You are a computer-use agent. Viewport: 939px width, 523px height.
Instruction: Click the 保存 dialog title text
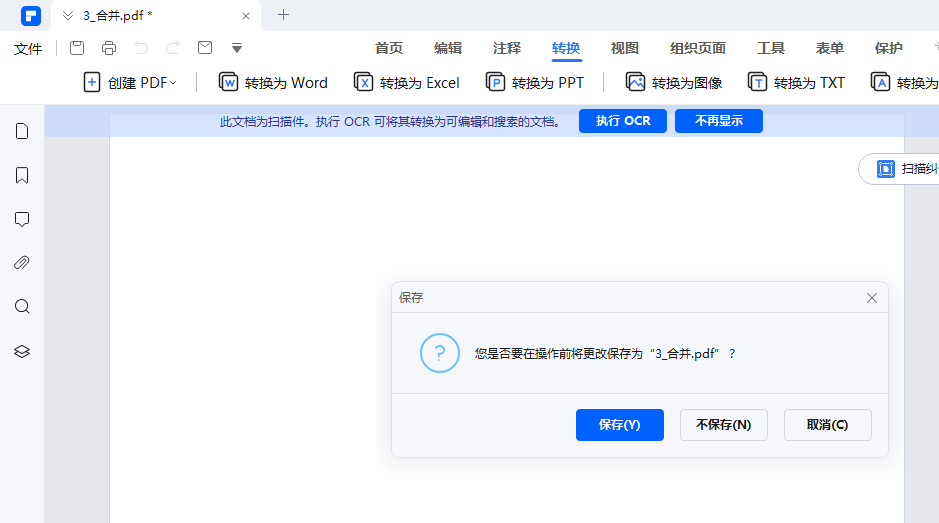(411, 298)
